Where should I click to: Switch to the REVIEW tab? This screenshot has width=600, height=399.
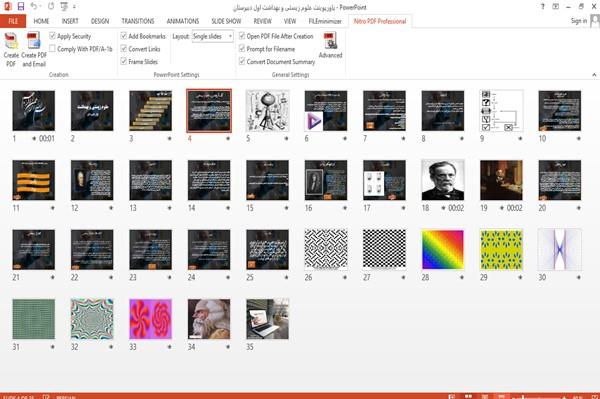point(262,21)
